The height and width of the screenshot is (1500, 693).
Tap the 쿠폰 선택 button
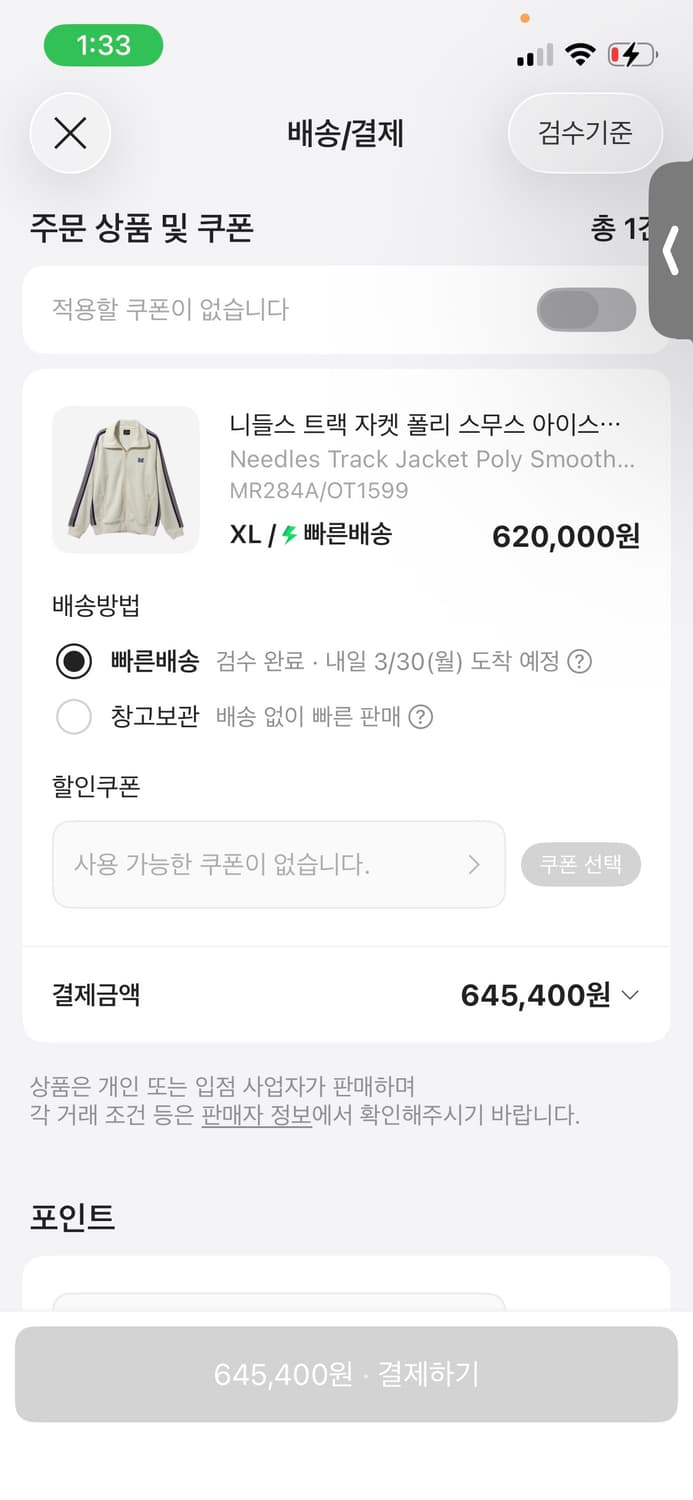pyautogui.click(x=581, y=864)
